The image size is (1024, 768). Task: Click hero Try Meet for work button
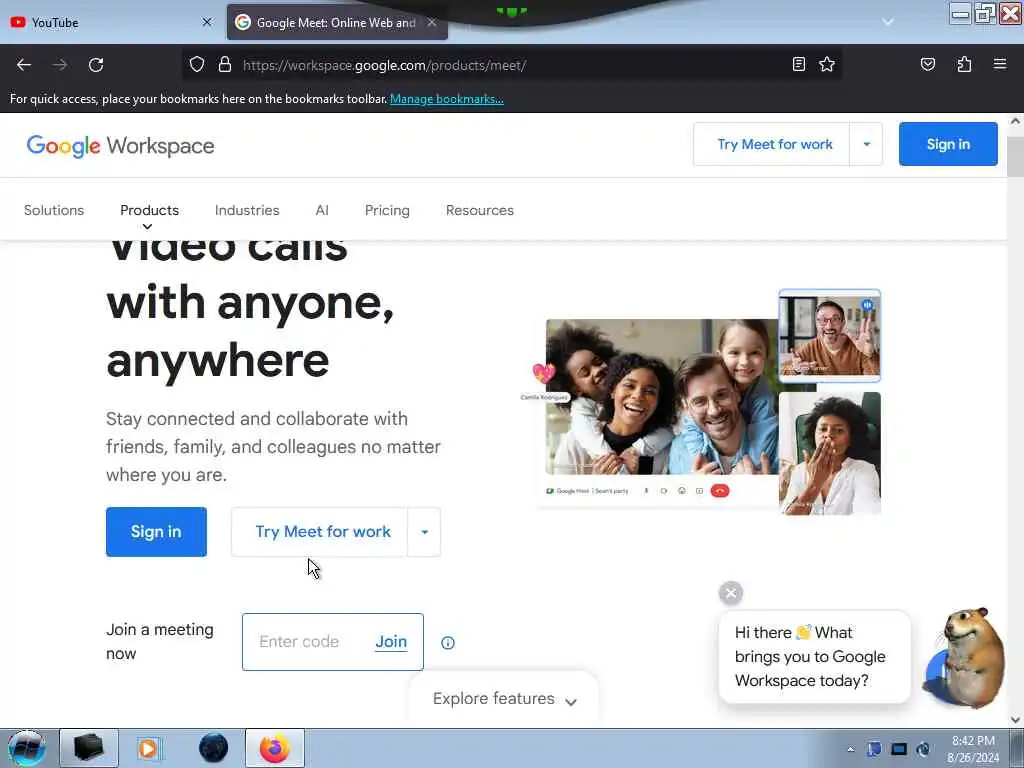pyautogui.click(x=320, y=532)
